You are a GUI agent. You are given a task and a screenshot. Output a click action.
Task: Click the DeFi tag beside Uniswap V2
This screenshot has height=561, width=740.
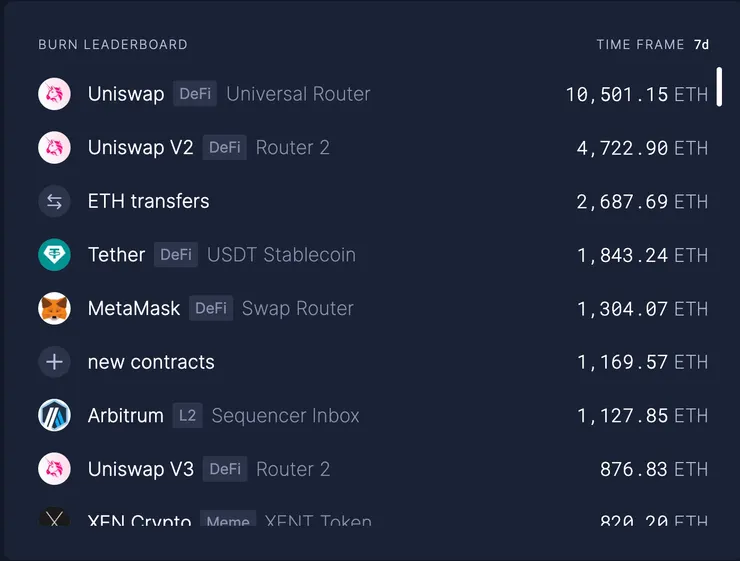point(225,148)
